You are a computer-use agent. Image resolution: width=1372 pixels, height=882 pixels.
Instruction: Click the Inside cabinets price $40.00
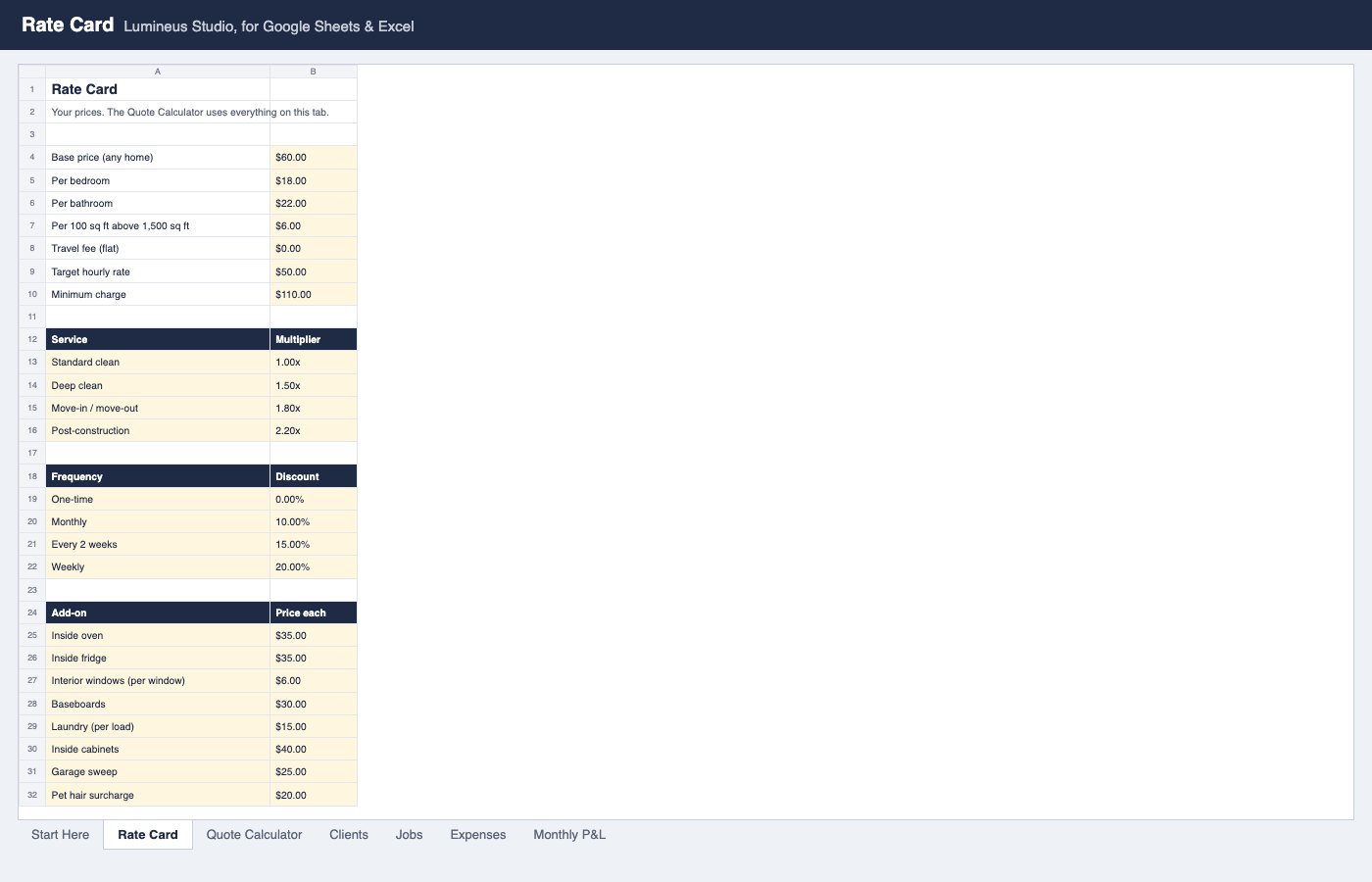coord(314,749)
